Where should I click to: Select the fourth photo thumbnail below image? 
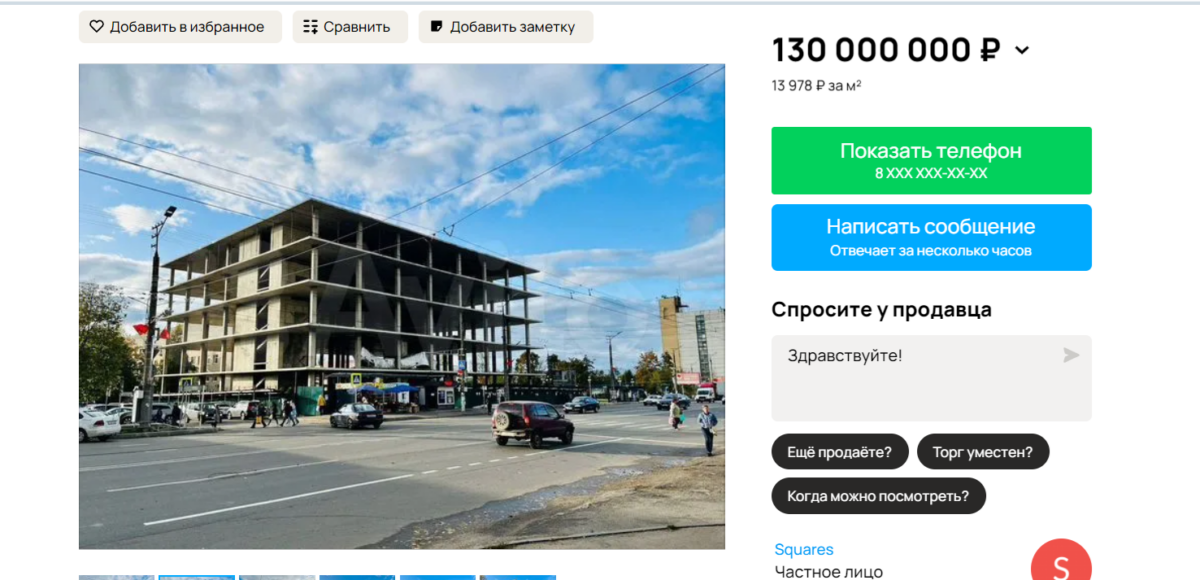[357, 577]
